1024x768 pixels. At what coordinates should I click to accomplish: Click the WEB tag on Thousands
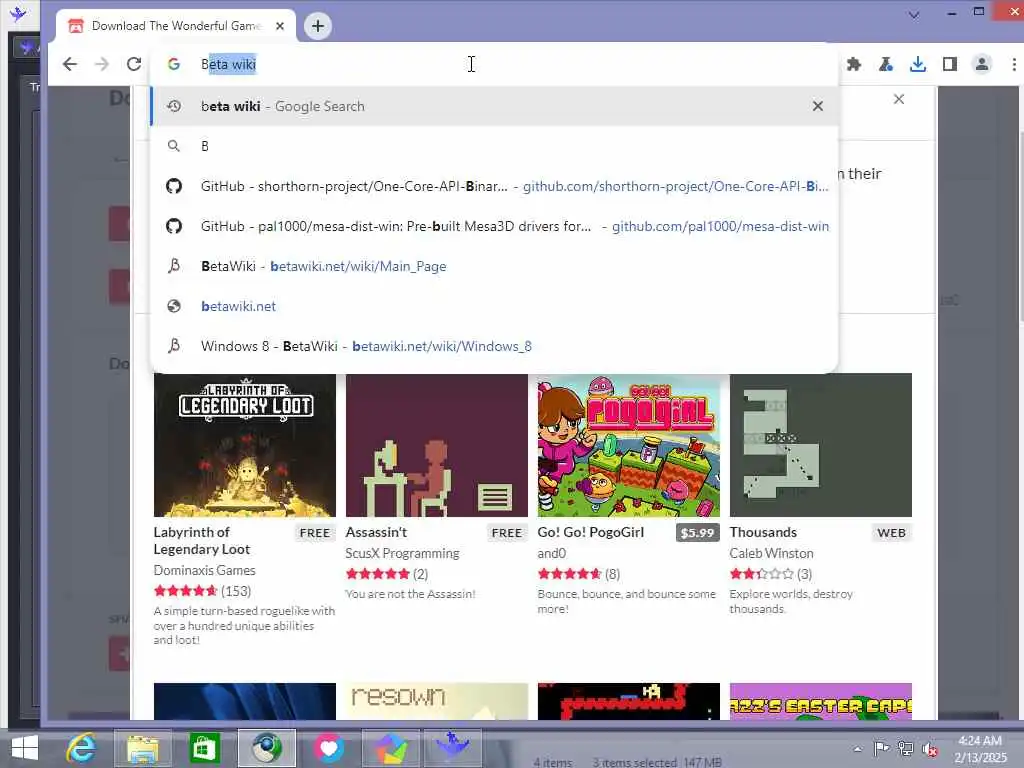(891, 533)
